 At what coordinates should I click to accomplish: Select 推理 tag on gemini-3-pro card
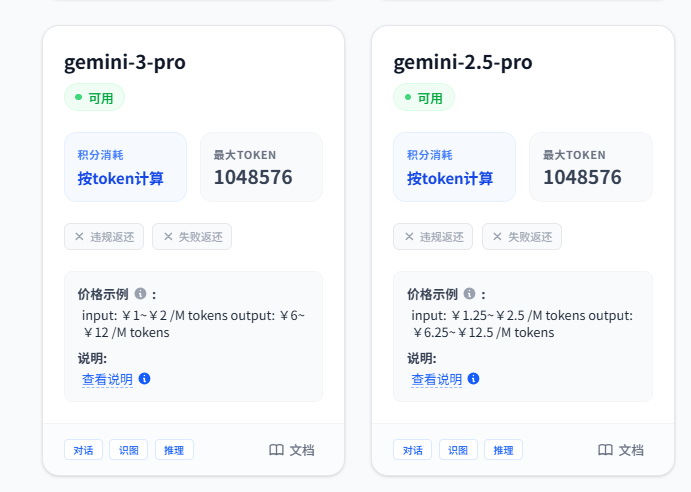[x=174, y=450]
